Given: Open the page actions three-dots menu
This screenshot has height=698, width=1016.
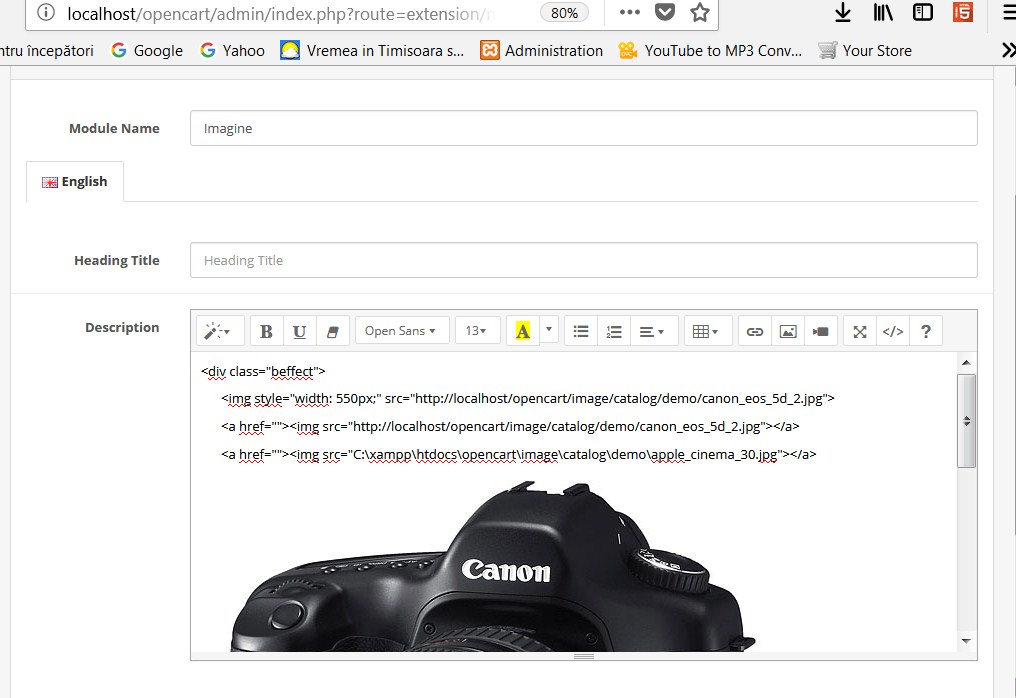Looking at the screenshot, I should point(630,12).
